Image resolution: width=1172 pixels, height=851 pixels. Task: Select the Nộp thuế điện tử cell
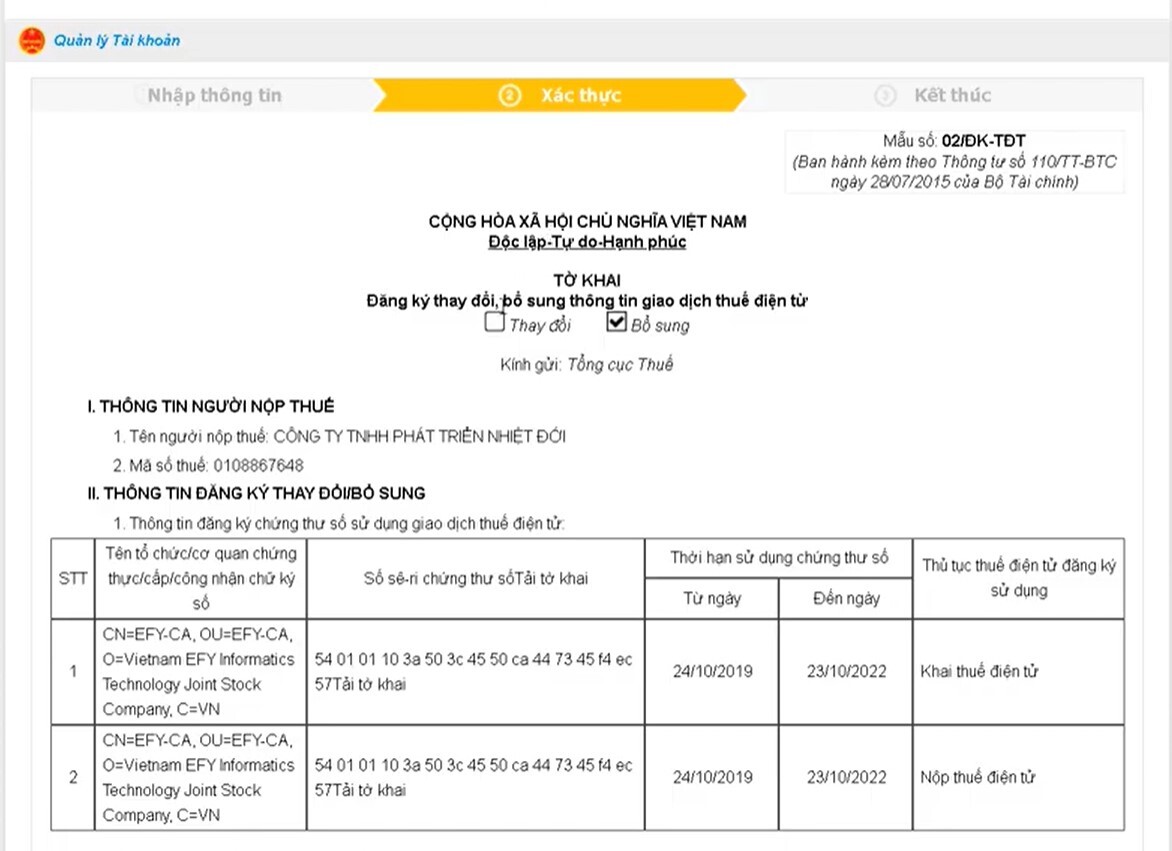[x=1019, y=778]
